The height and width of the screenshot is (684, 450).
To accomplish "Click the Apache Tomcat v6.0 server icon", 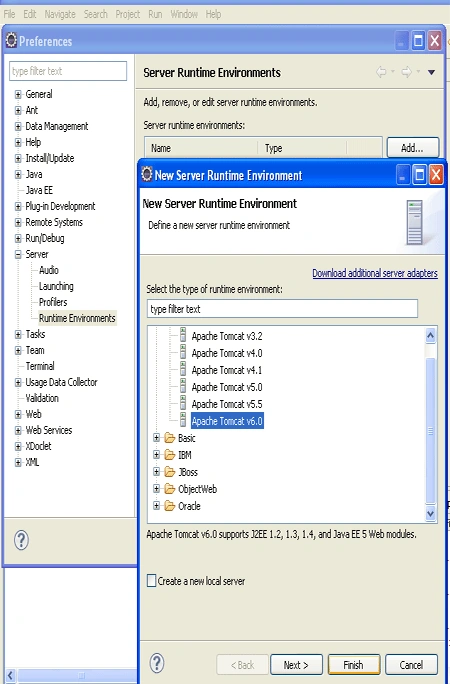I will coord(183,421).
